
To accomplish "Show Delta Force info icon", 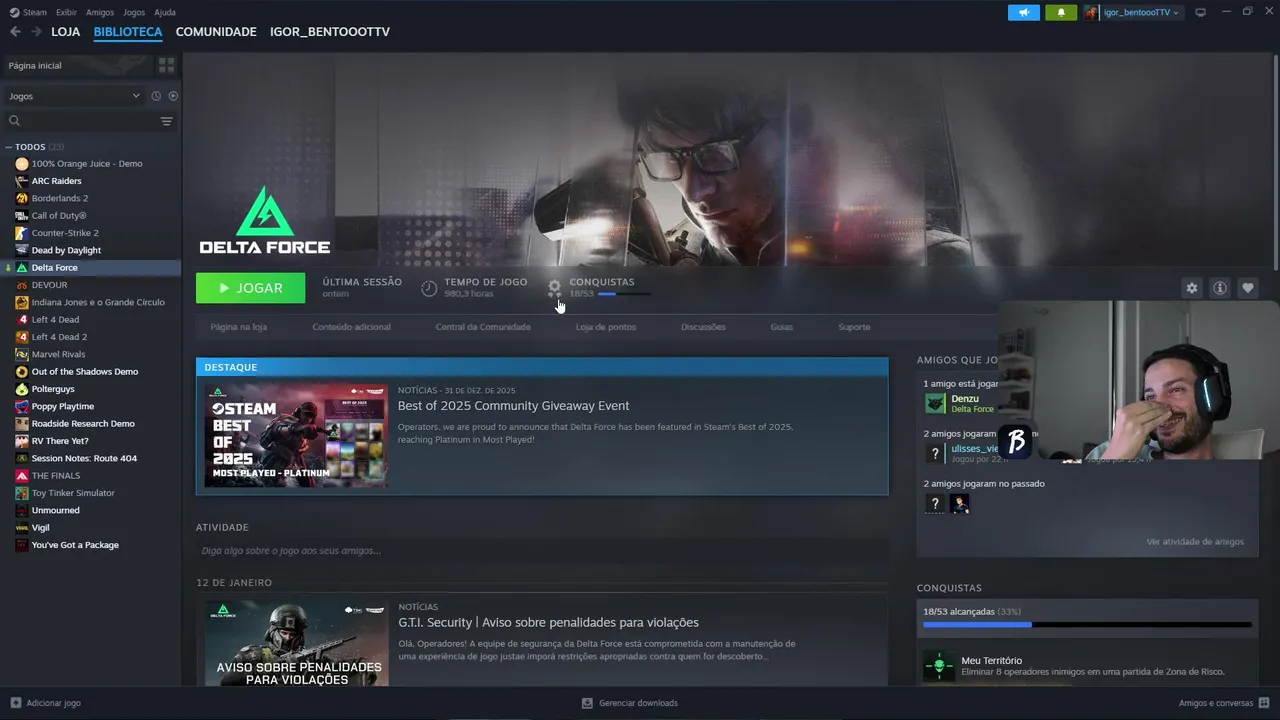I will point(1220,288).
